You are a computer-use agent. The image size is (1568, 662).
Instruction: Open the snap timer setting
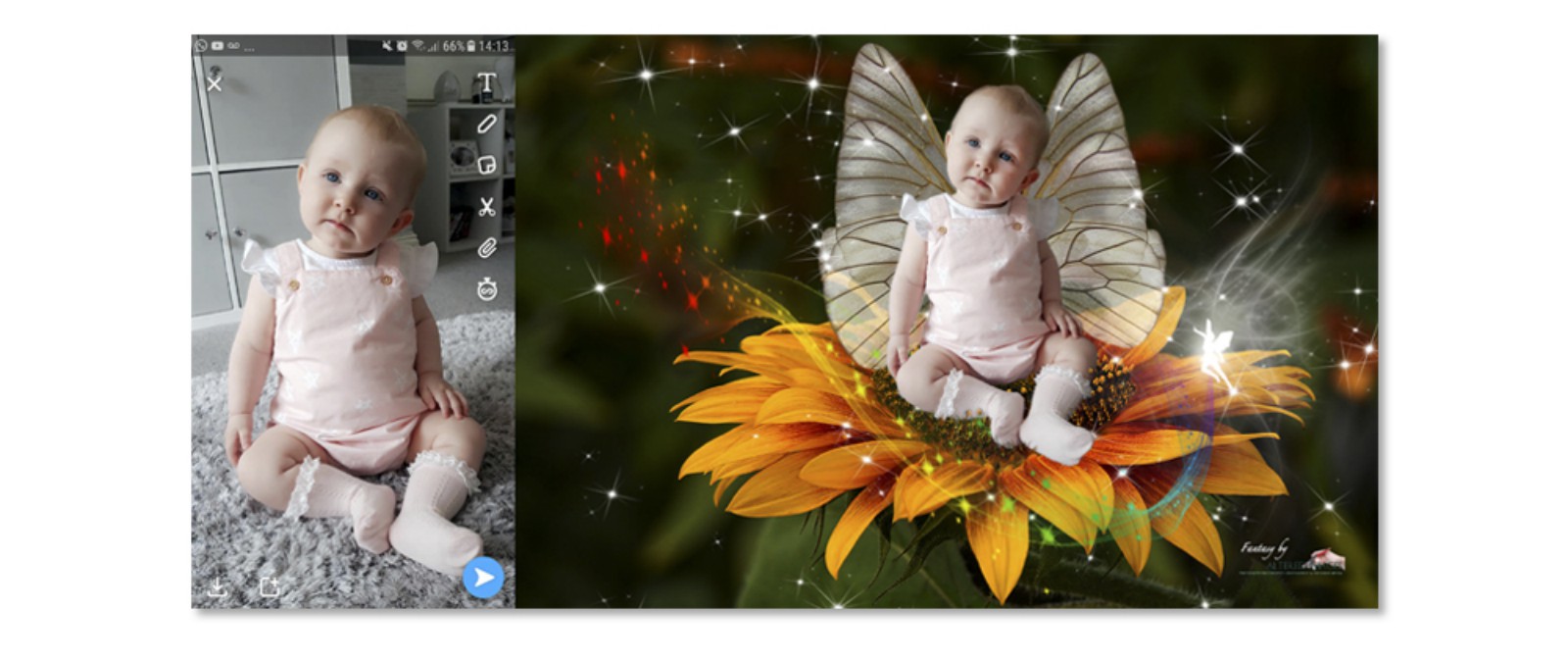tap(486, 289)
